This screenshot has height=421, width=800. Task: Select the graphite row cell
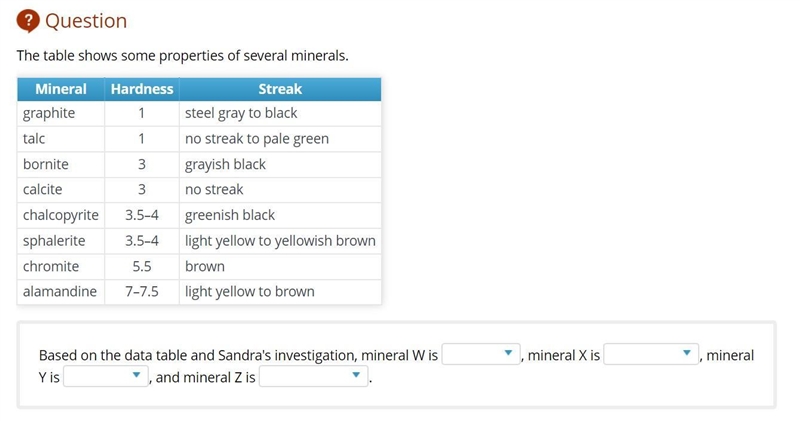point(61,113)
